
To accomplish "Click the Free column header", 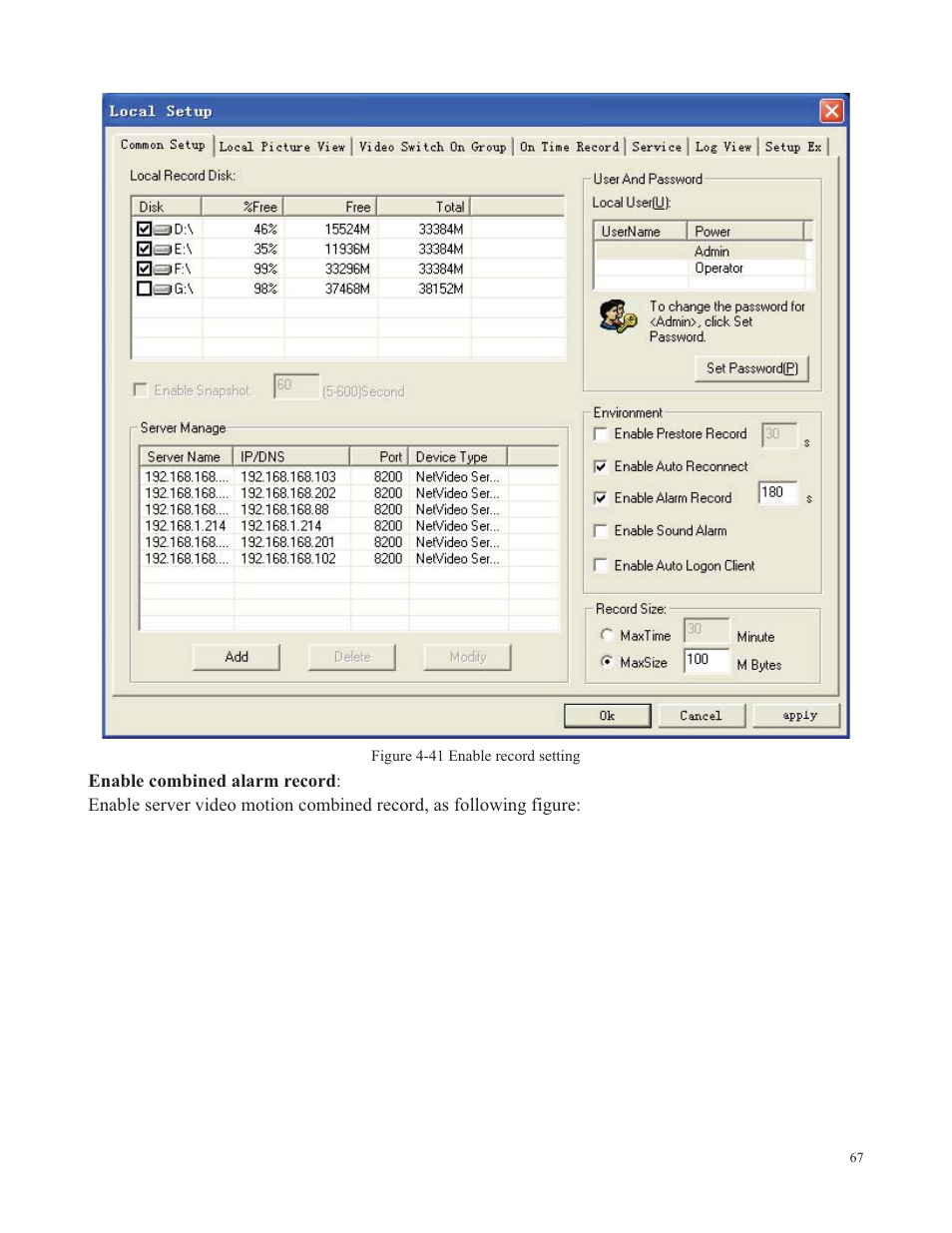I will click(x=330, y=207).
